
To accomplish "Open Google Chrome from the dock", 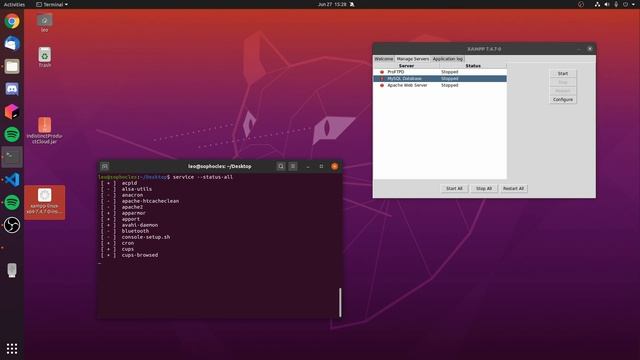I will tap(12, 21).
